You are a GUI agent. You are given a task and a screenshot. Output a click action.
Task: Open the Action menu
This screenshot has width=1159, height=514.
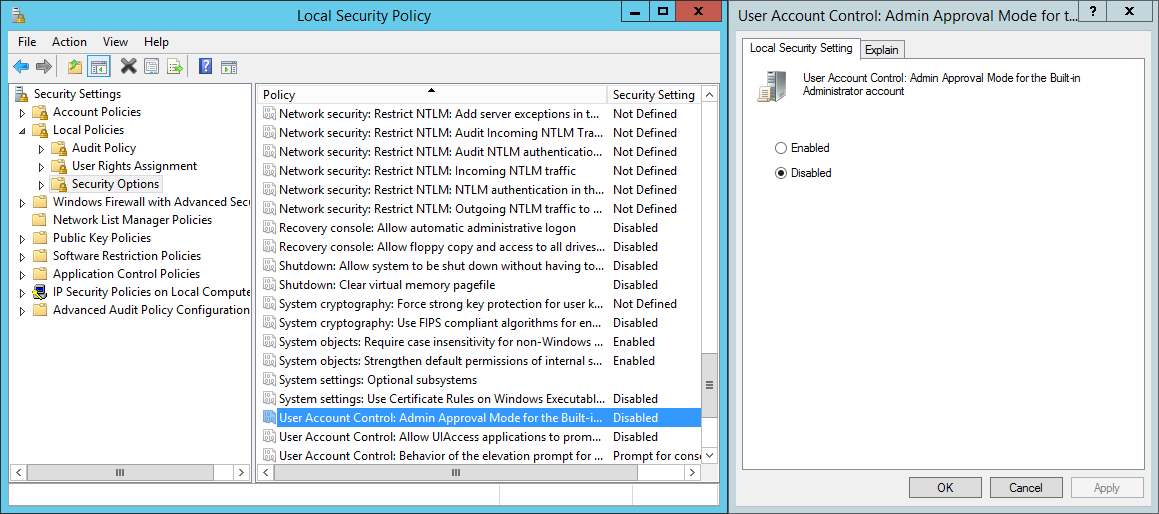click(x=69, y=42)
